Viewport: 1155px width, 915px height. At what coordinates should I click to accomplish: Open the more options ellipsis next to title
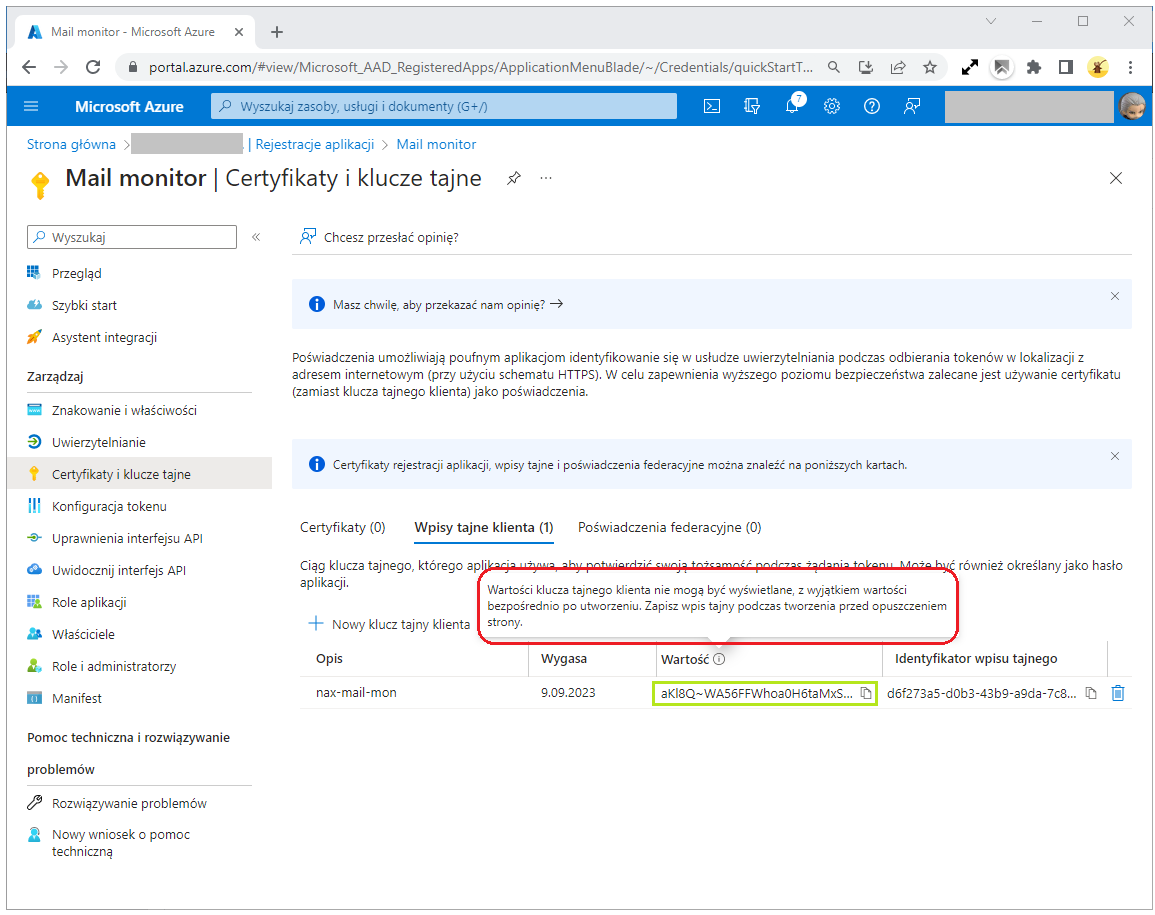546,178
